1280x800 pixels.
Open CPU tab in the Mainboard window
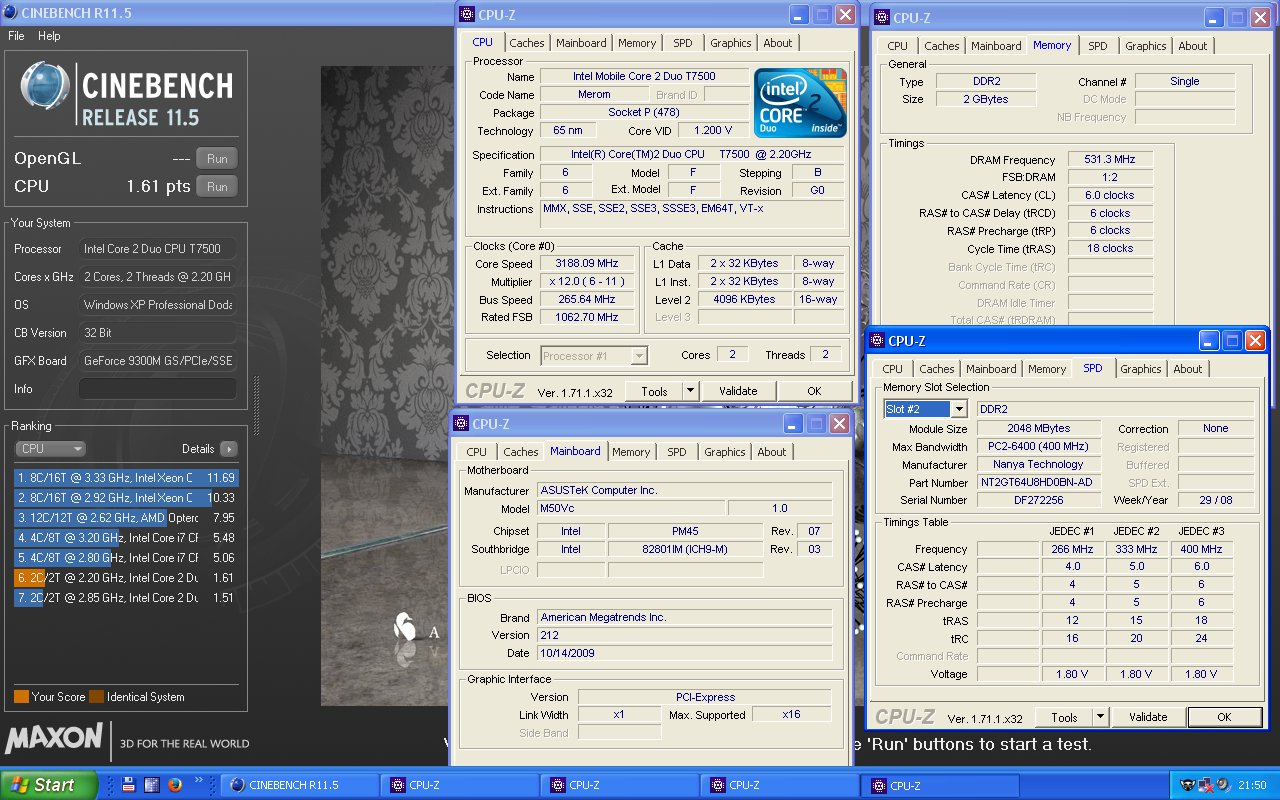tap(477, 452)
